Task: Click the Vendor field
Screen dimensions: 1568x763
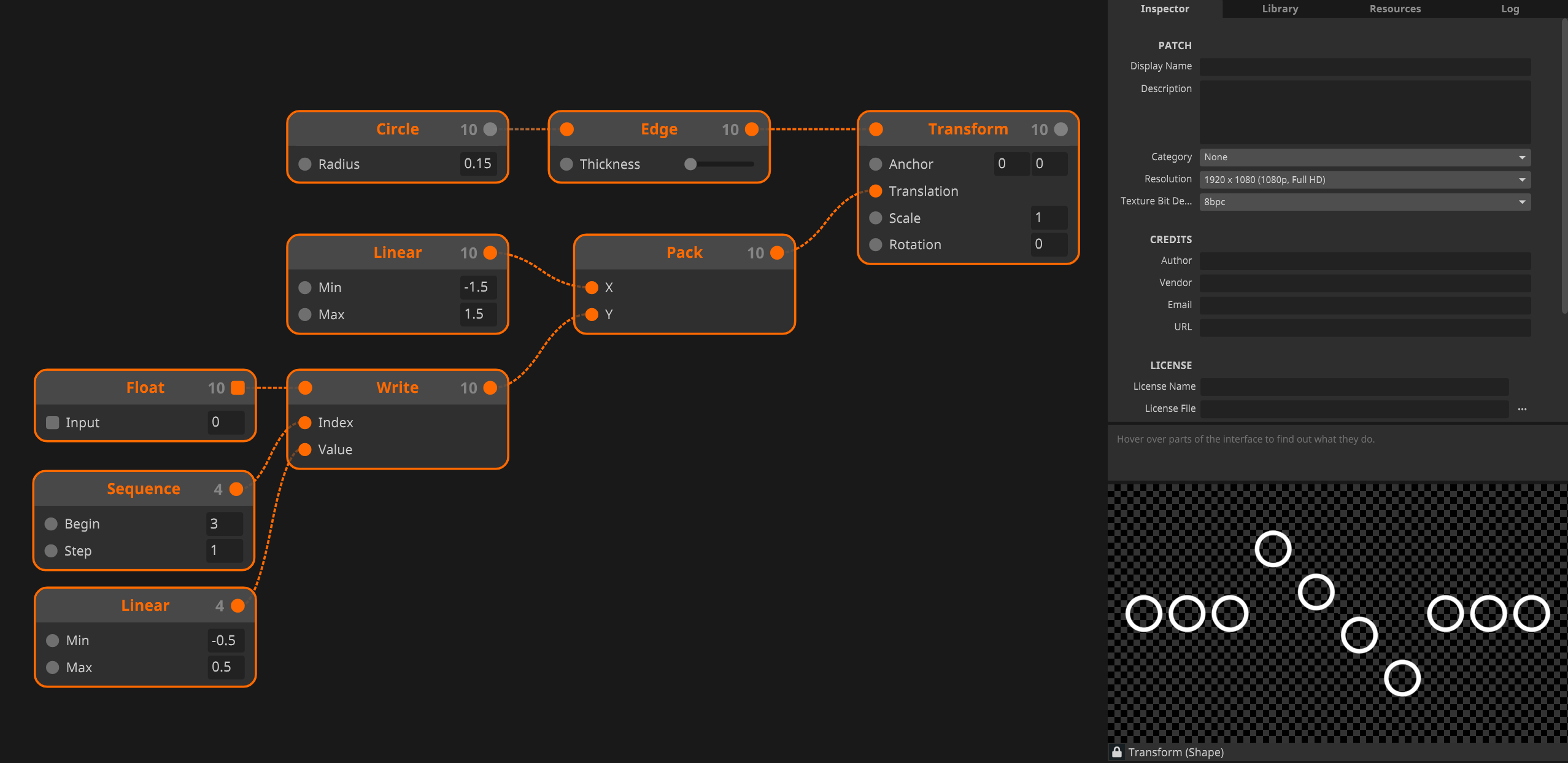Action: (1365, 283)
